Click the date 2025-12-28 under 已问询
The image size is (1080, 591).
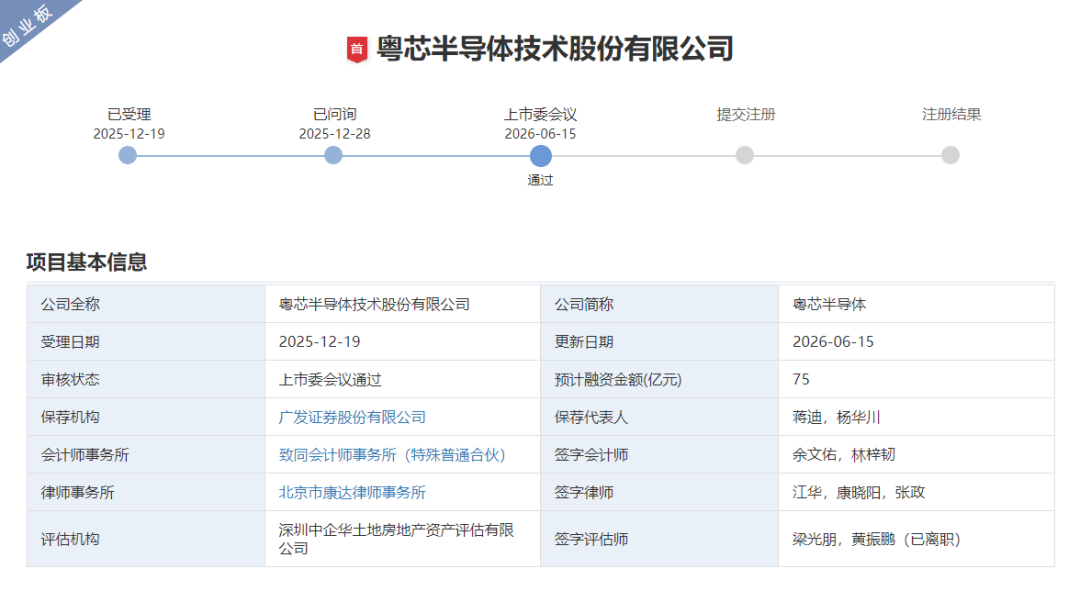click(x=334, y=134)
